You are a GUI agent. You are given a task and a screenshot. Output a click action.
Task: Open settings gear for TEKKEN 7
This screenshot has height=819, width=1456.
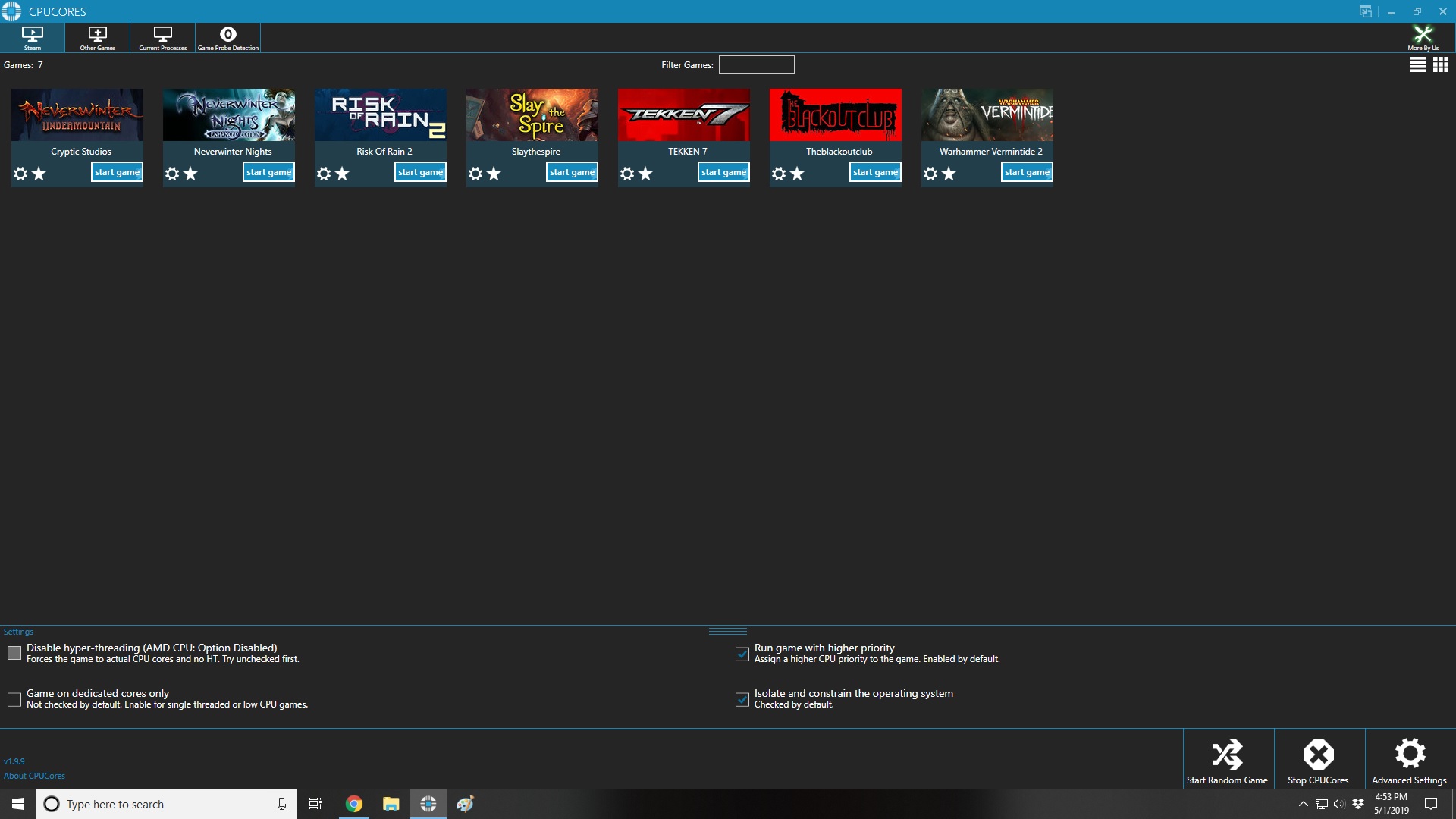click(x=627, y=174)
